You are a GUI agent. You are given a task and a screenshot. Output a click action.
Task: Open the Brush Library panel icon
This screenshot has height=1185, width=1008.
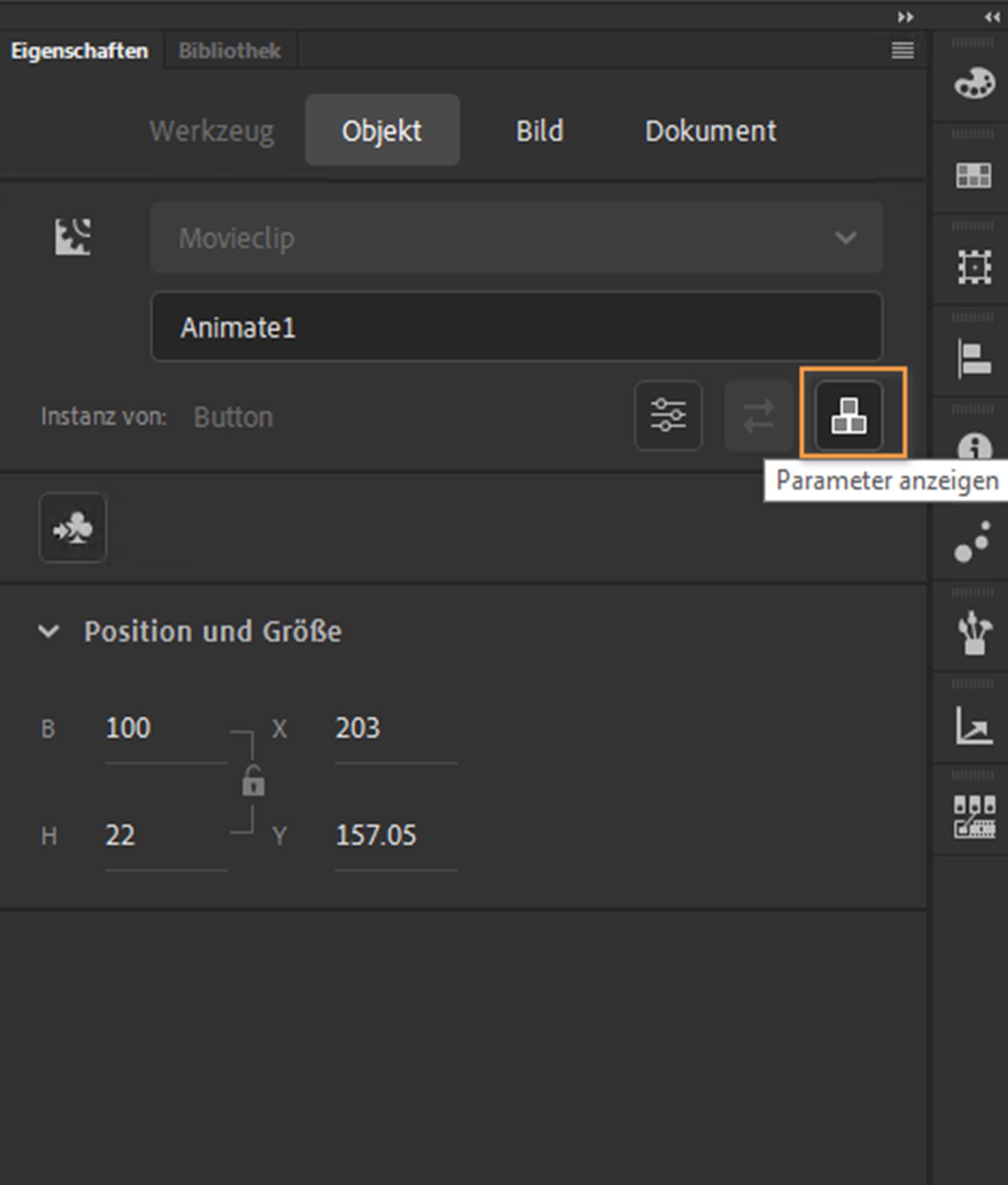point(974,633)
